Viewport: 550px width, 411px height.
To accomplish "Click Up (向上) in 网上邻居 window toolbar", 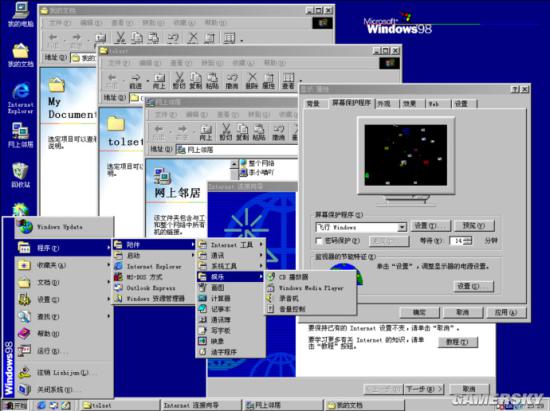I will pyautogui.click(x=206, y=132).
